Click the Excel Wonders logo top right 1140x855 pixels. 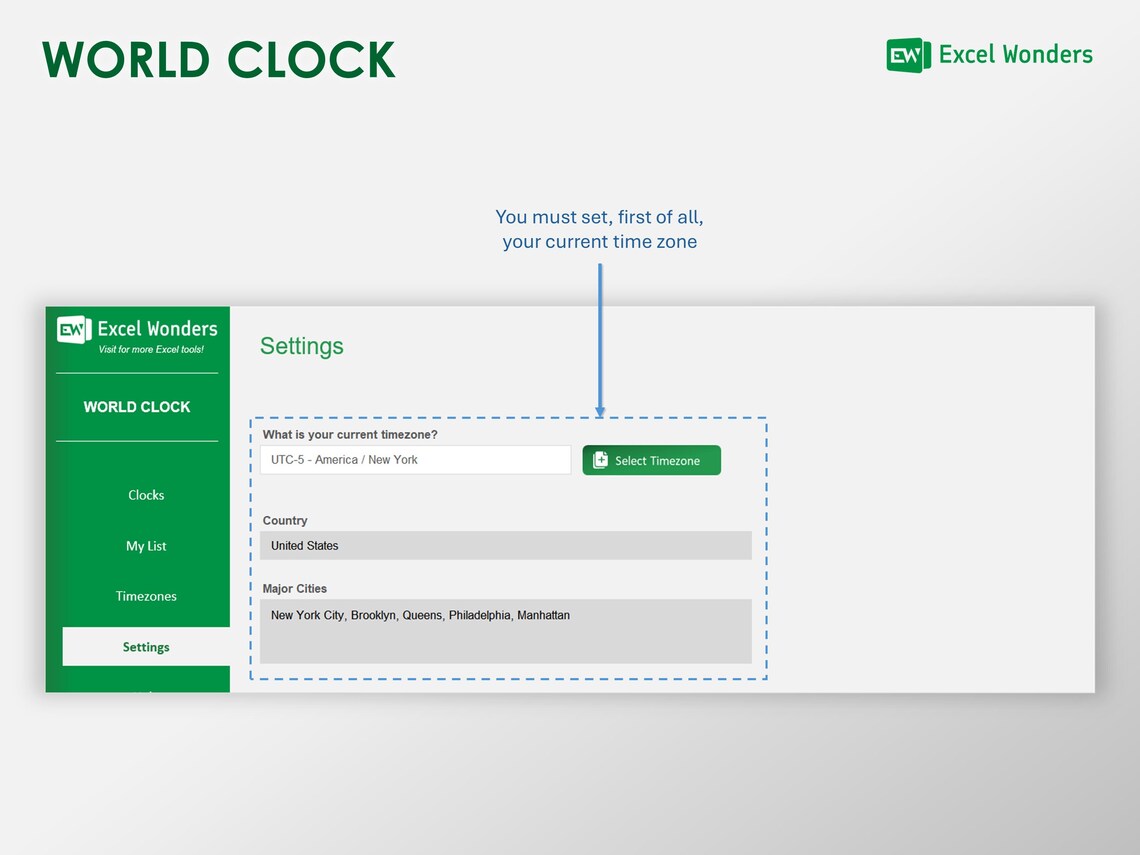click(x=988, y=55)
